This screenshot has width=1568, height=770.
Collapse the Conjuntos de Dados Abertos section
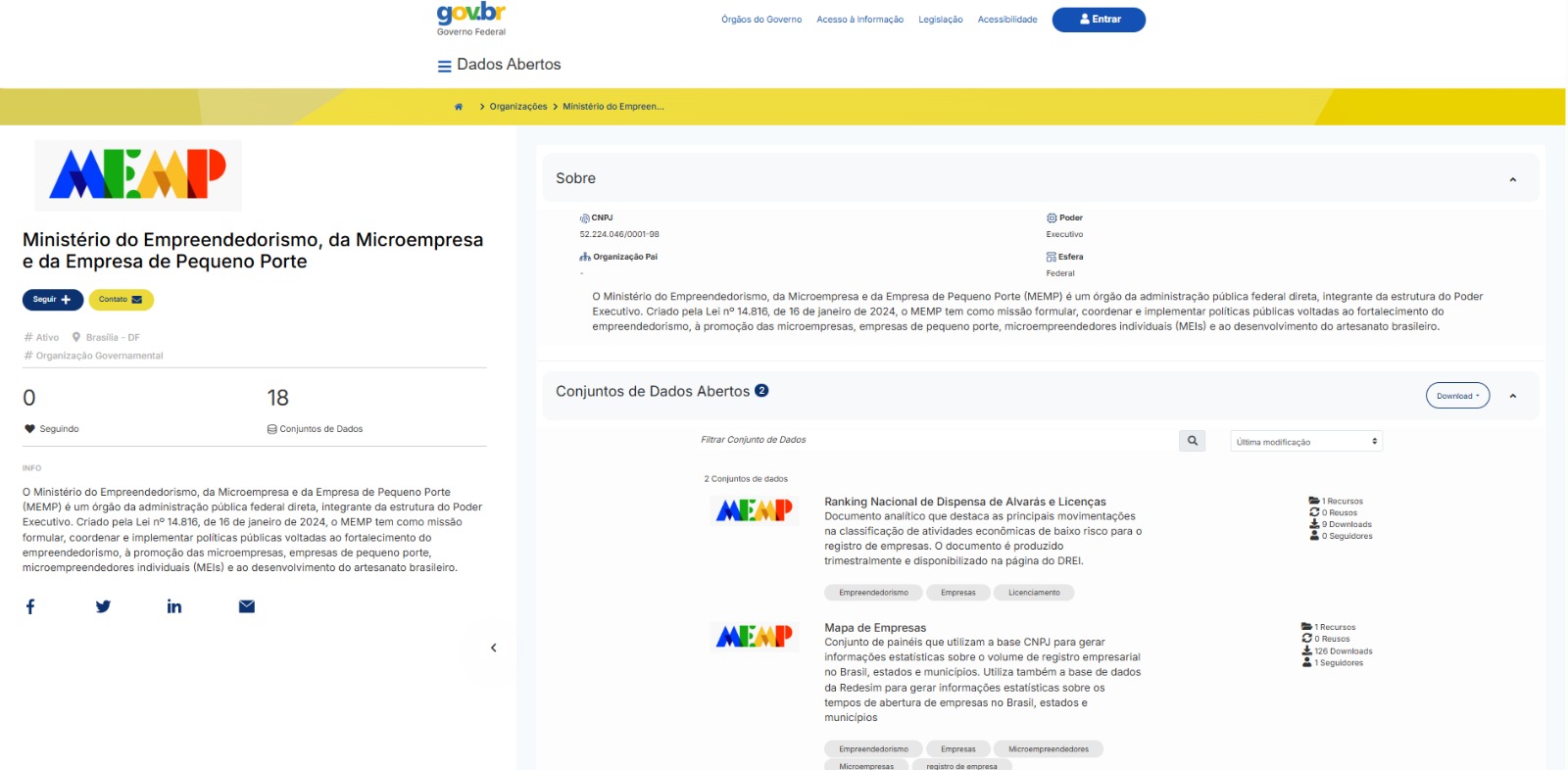tap(1513, 396)
